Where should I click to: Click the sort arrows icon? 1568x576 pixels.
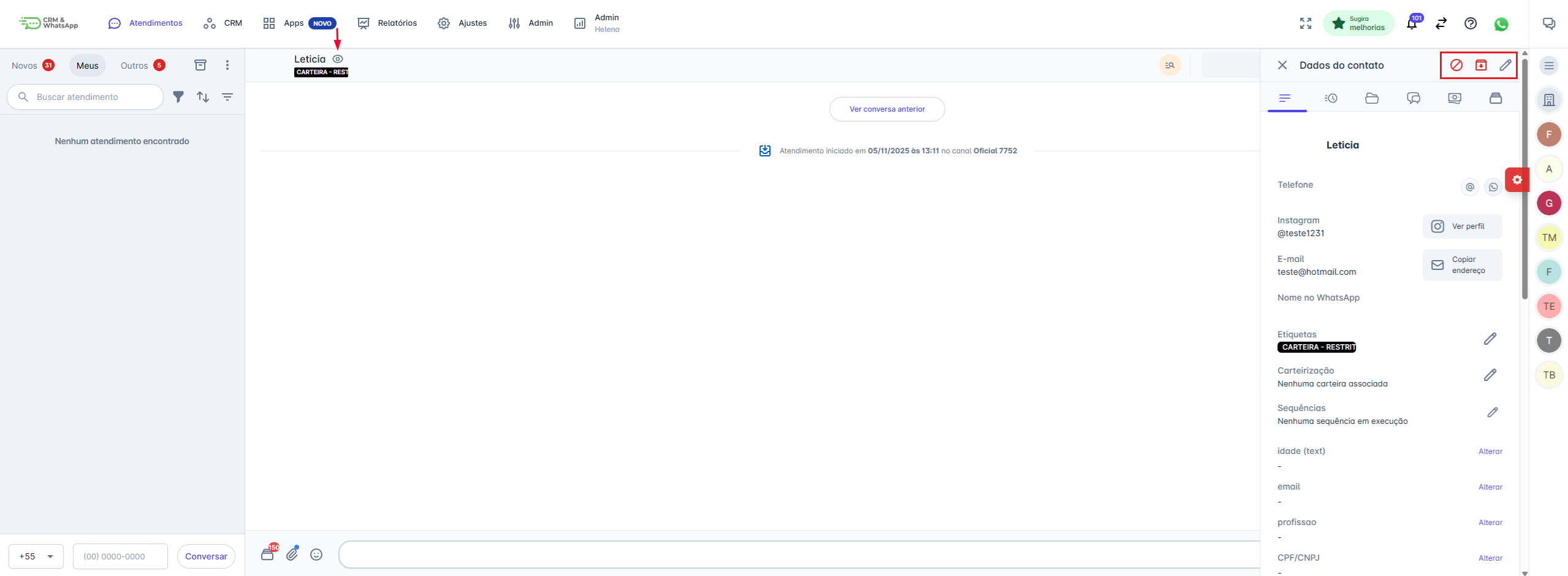pyautogui.click(x=203, y=97)
